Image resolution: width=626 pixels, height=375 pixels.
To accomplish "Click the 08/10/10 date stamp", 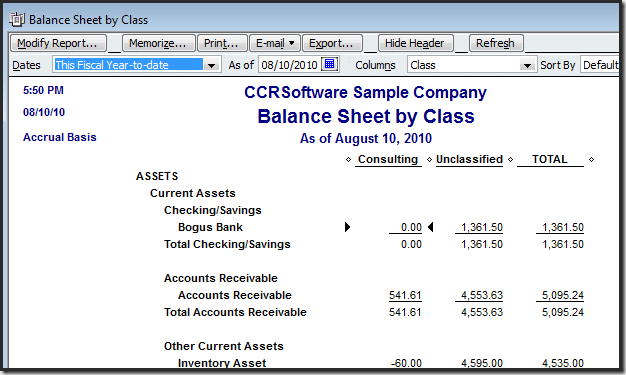I will (44, 112).
